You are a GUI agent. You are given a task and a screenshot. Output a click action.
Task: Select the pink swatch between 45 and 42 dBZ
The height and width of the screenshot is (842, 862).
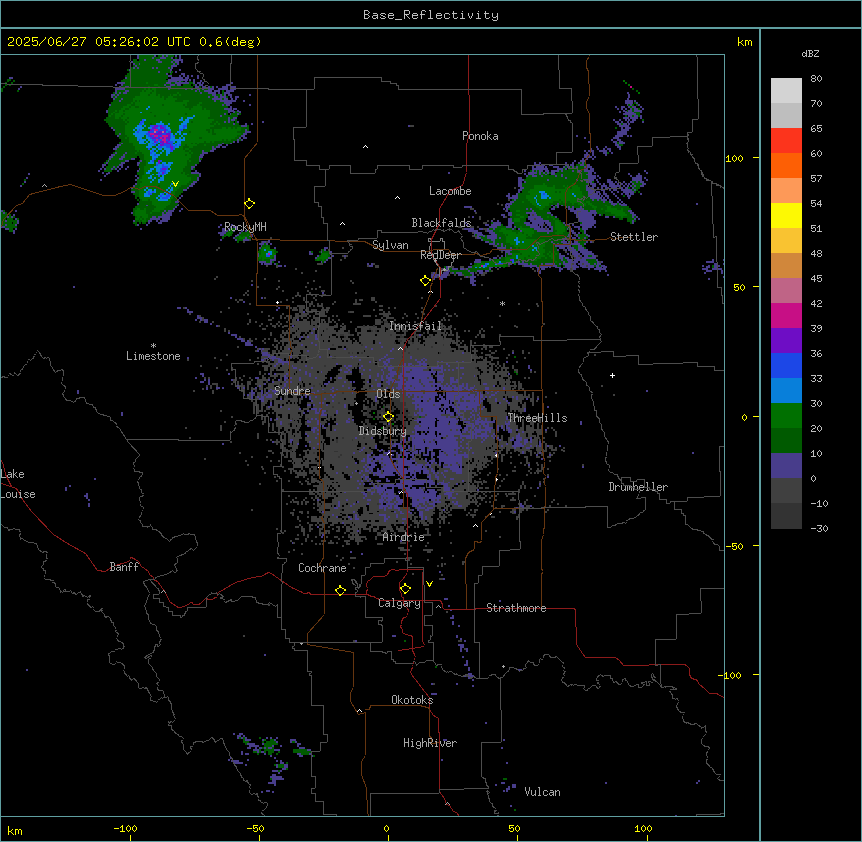(x=786, y=291)
